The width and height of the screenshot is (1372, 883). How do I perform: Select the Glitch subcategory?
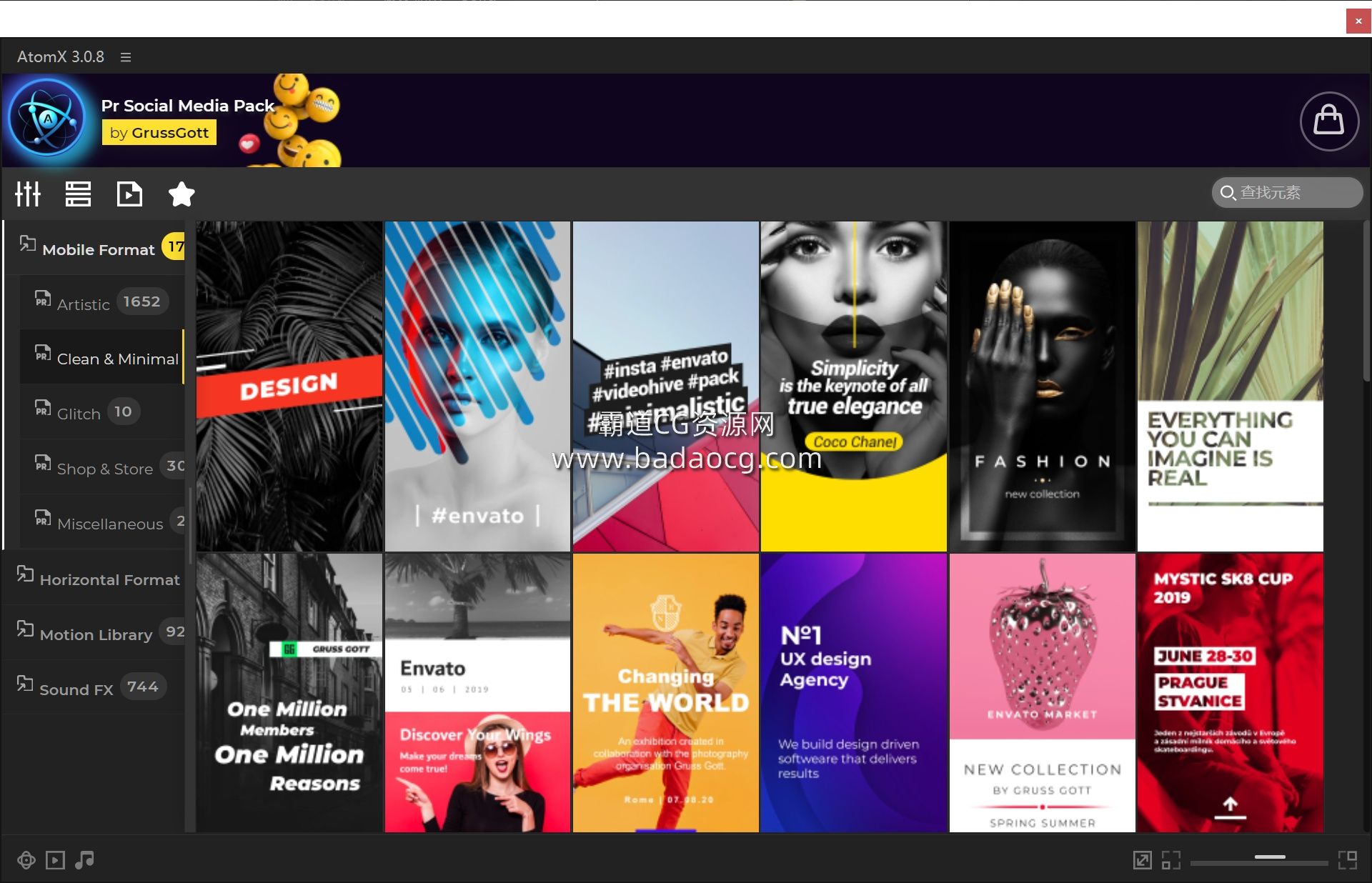pos(102,412)
